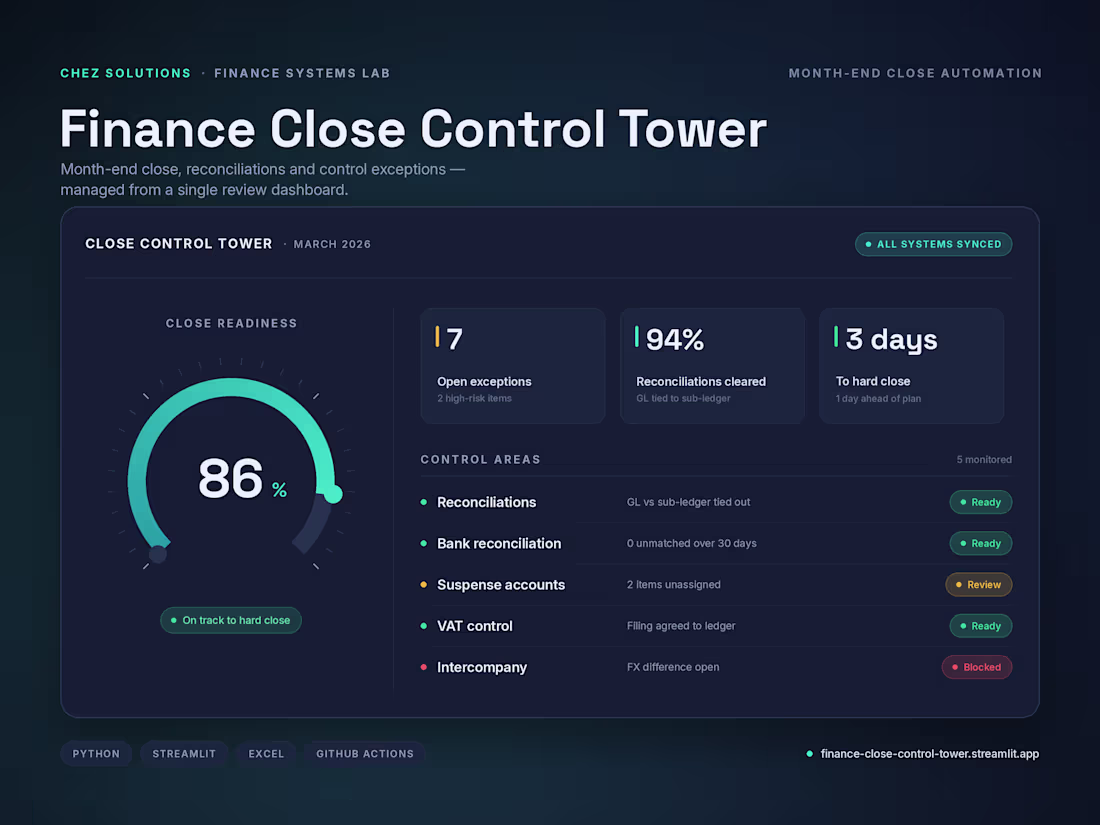The height and width of the screenshot is (825, 1100).
Task: Open the 7 Open exceptions card
Action: point(513,365)
